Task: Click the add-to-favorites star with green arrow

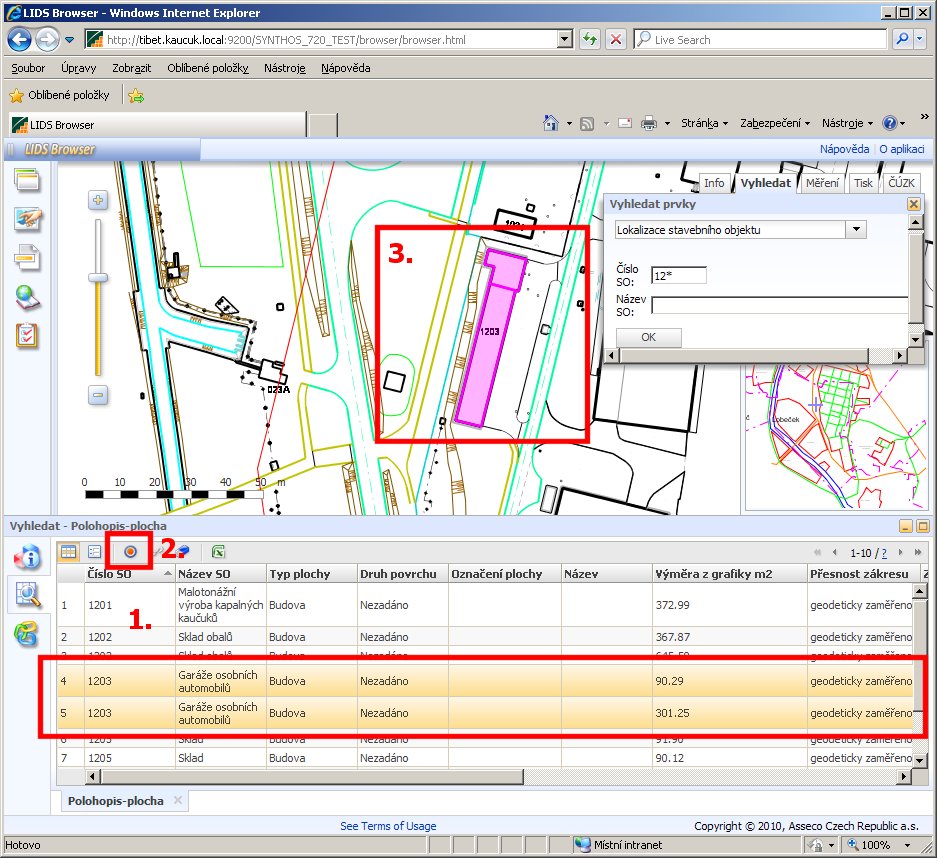Action: tap(136, 96)
